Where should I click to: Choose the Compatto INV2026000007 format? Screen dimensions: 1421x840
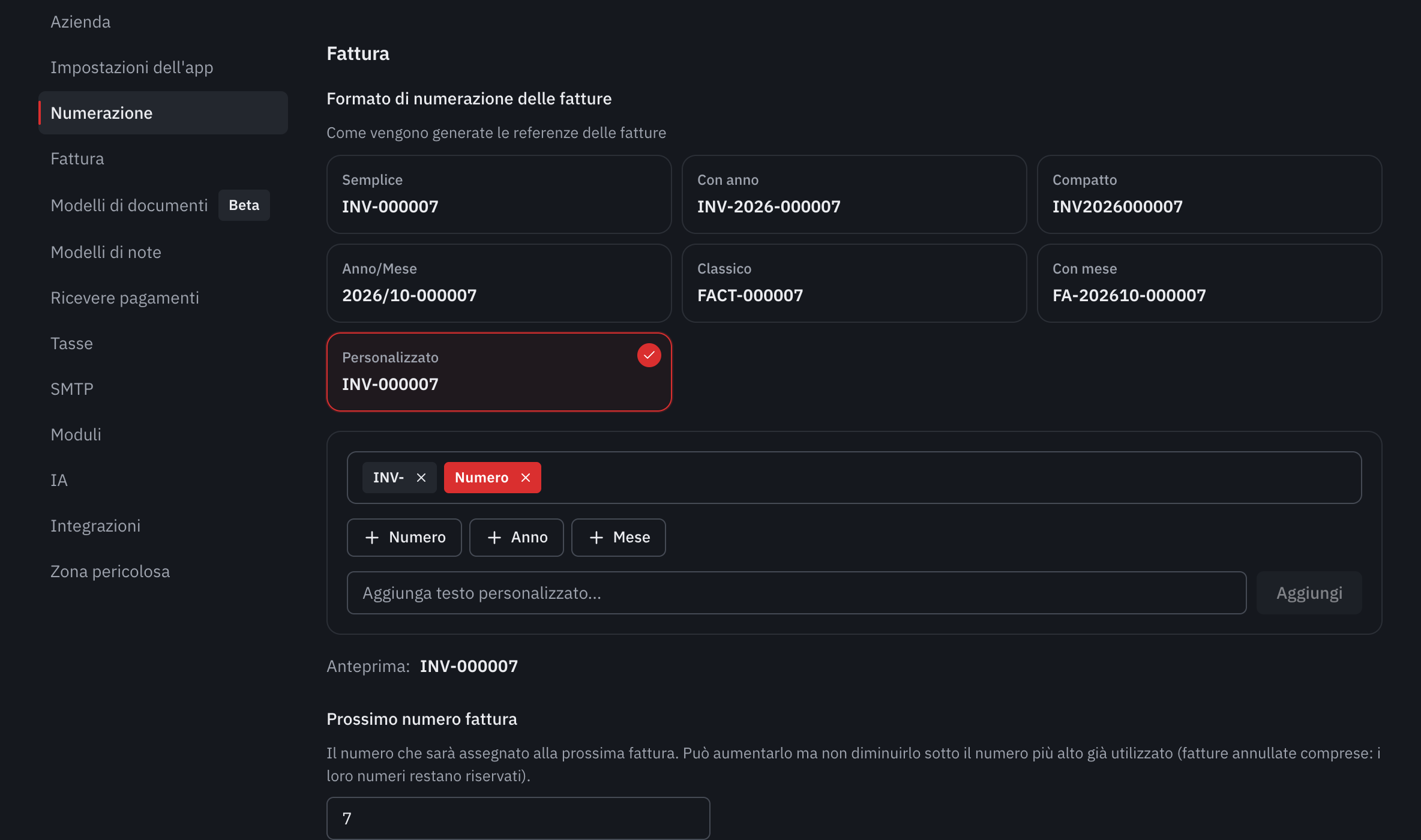pyautogui.click(x=1210, y=194)
